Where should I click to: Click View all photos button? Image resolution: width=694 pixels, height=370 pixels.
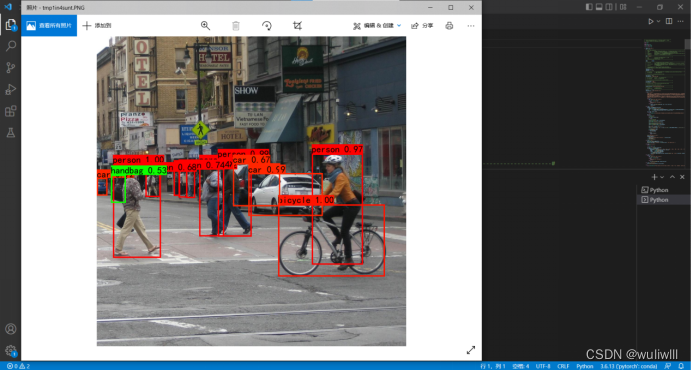pos(49,26)
